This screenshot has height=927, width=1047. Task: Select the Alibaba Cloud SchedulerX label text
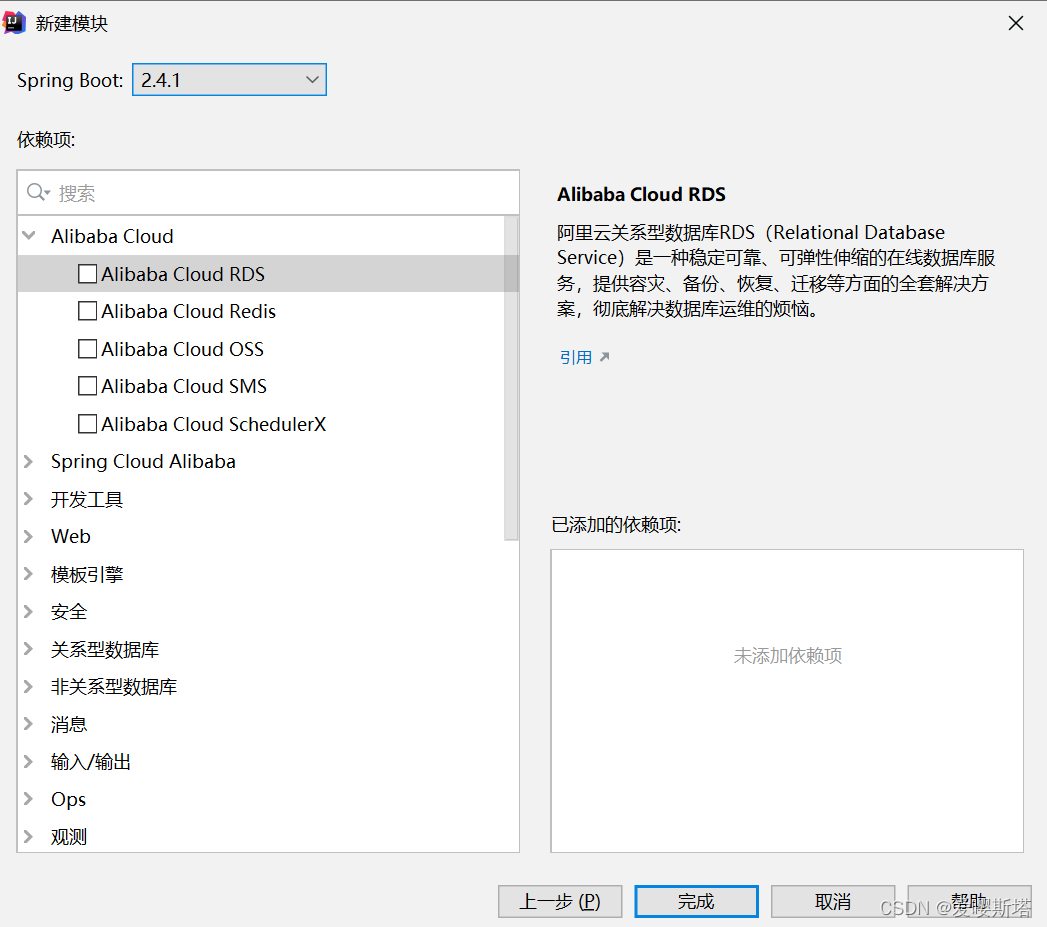[214, 423]
